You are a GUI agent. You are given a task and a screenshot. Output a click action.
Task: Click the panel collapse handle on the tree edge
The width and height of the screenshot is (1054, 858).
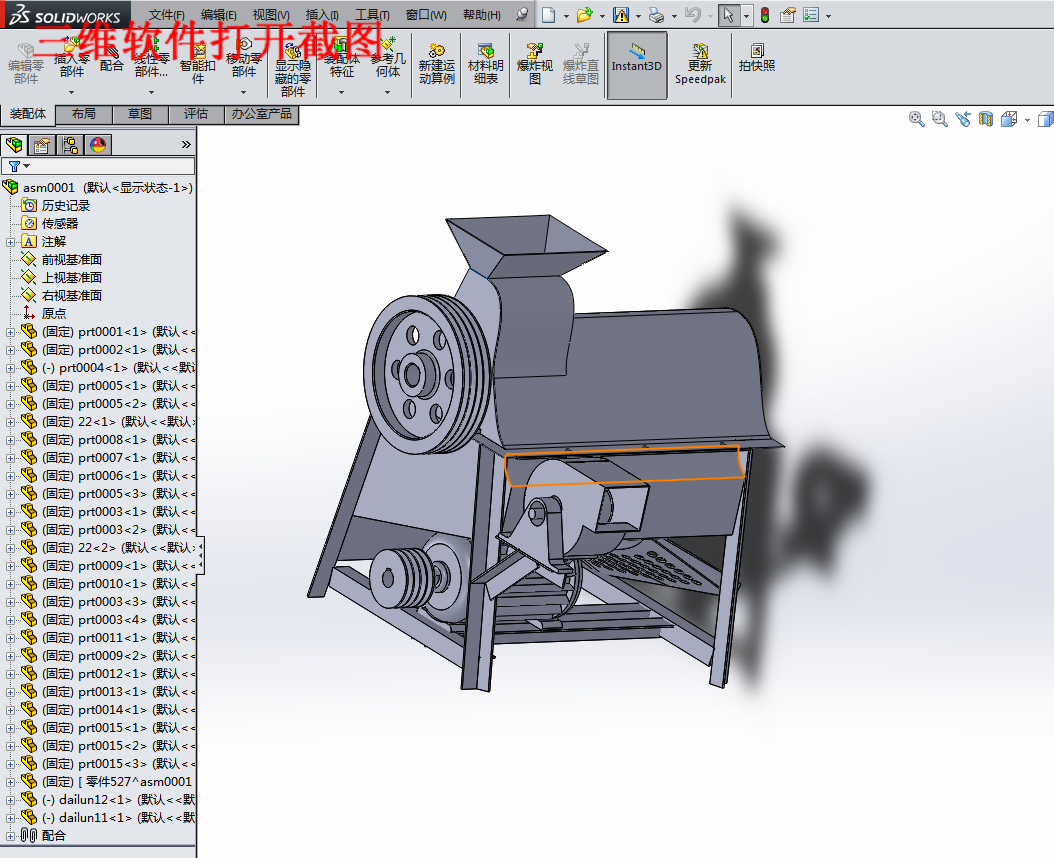pos(200,555)
